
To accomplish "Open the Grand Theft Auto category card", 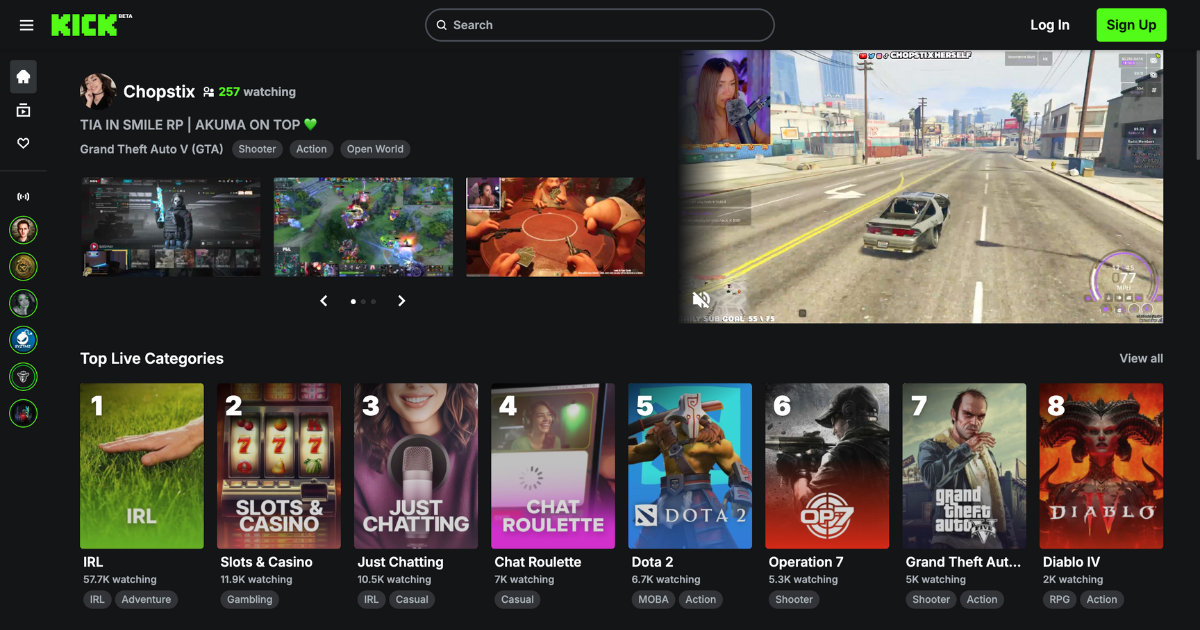I will click(x=964, y=466).
